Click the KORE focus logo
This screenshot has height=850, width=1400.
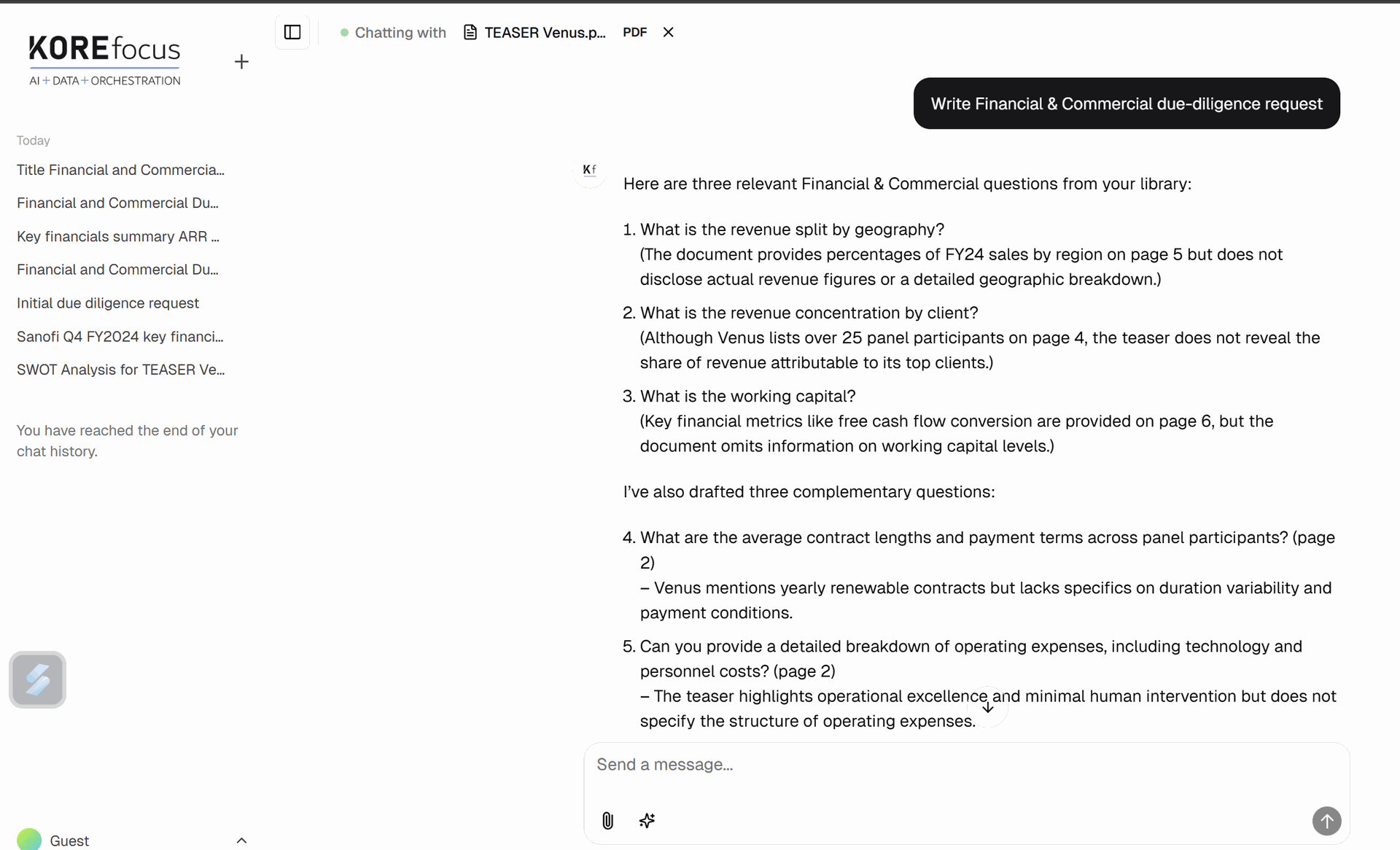point(105,61)
